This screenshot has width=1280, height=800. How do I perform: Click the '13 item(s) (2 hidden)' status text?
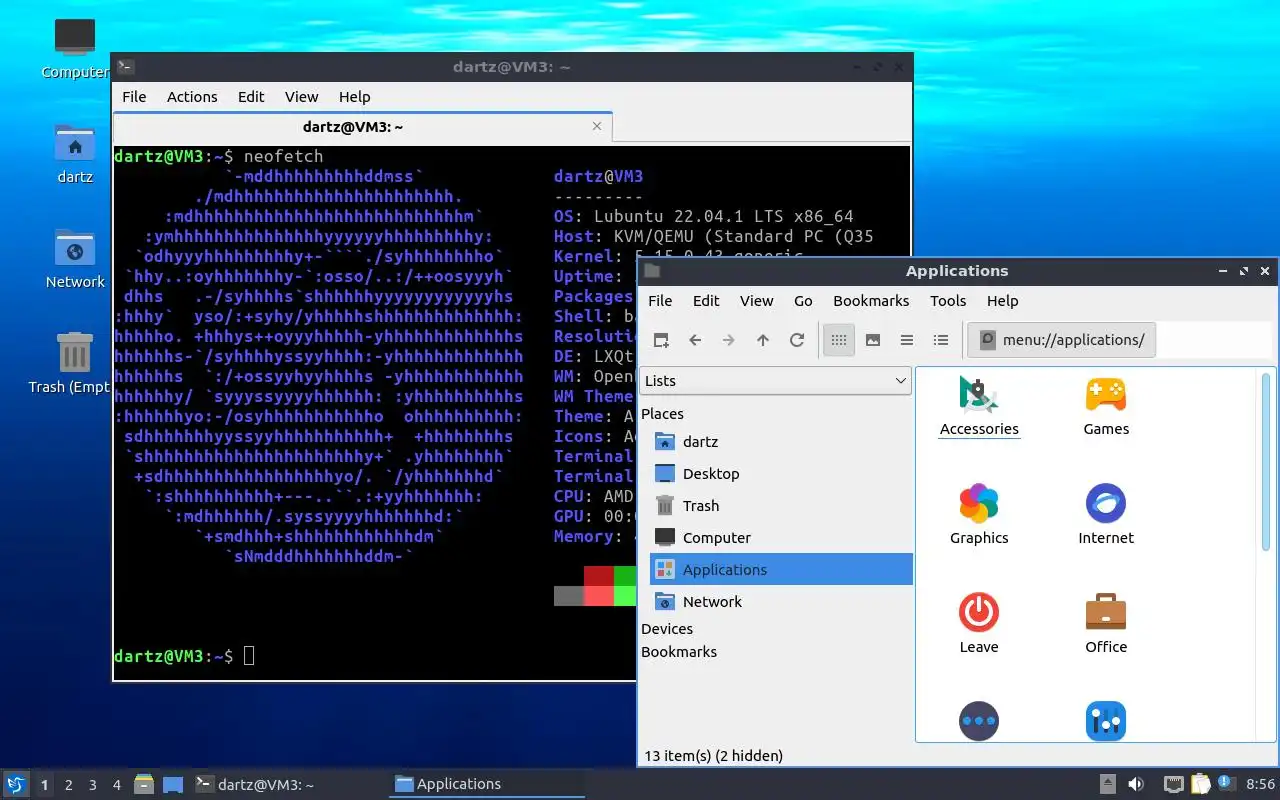714,756
